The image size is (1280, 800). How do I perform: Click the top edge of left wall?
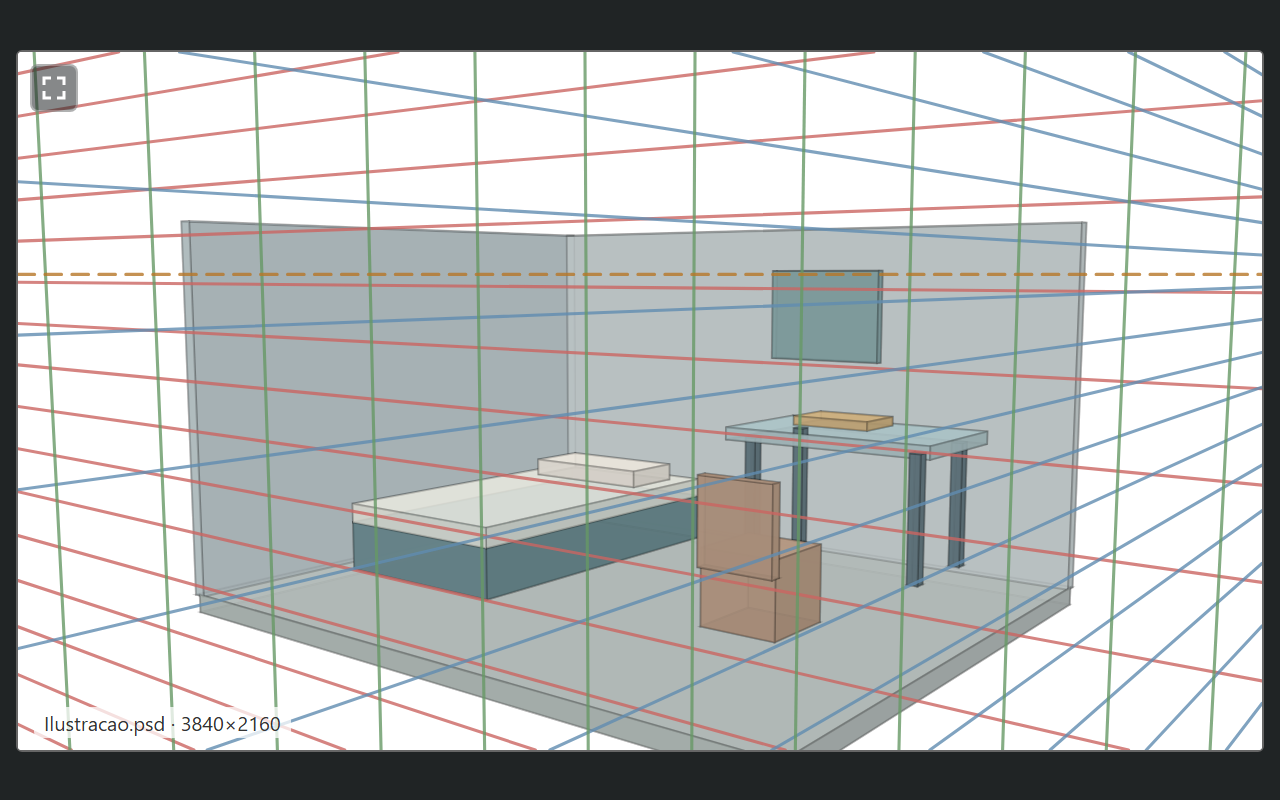(x=375, y=229)
